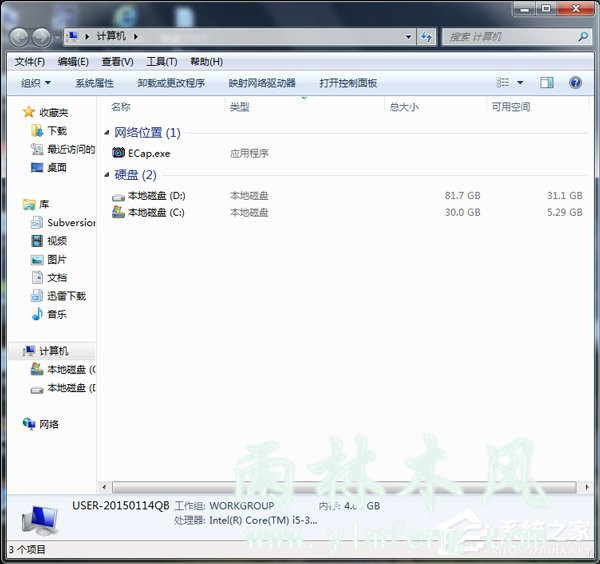
Task: Select 本地磁盘 (D:) in the file list
Action: point(149,196)
